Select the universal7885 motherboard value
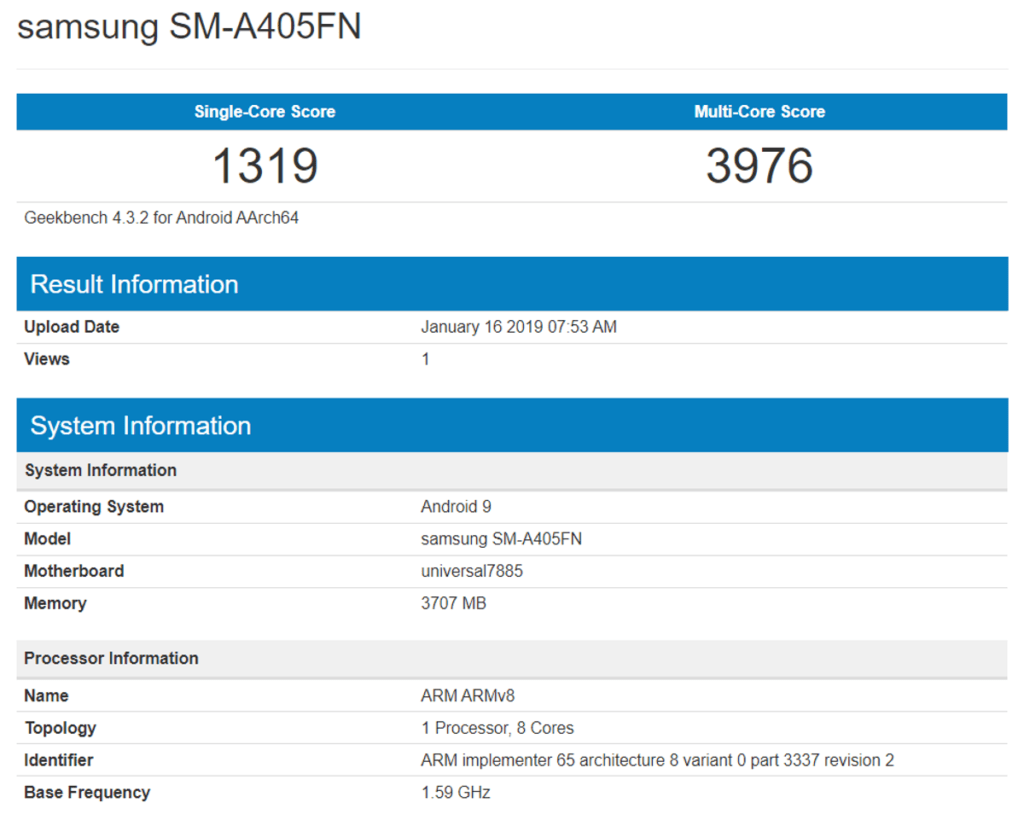The height and width of the screenshot is (820, 1024). point(472,571)
